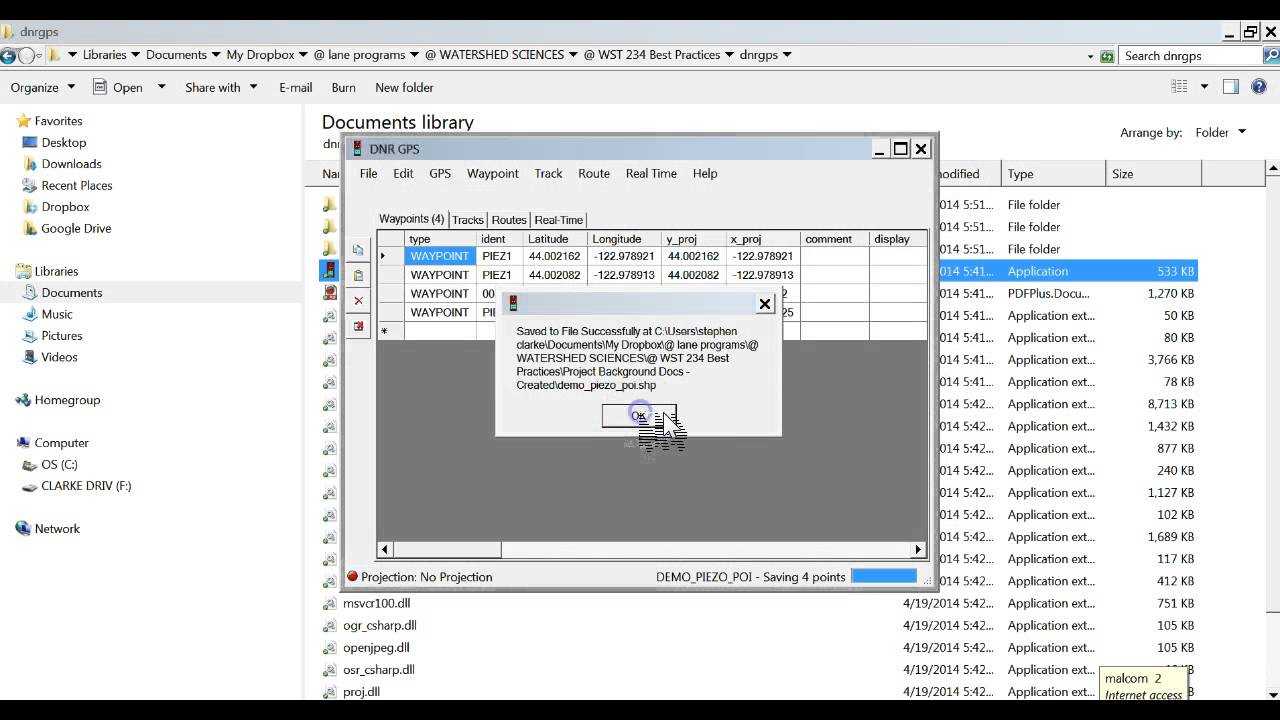Open the Help menu in DNR GPS

pyautogui.click(x=705, y=173)
